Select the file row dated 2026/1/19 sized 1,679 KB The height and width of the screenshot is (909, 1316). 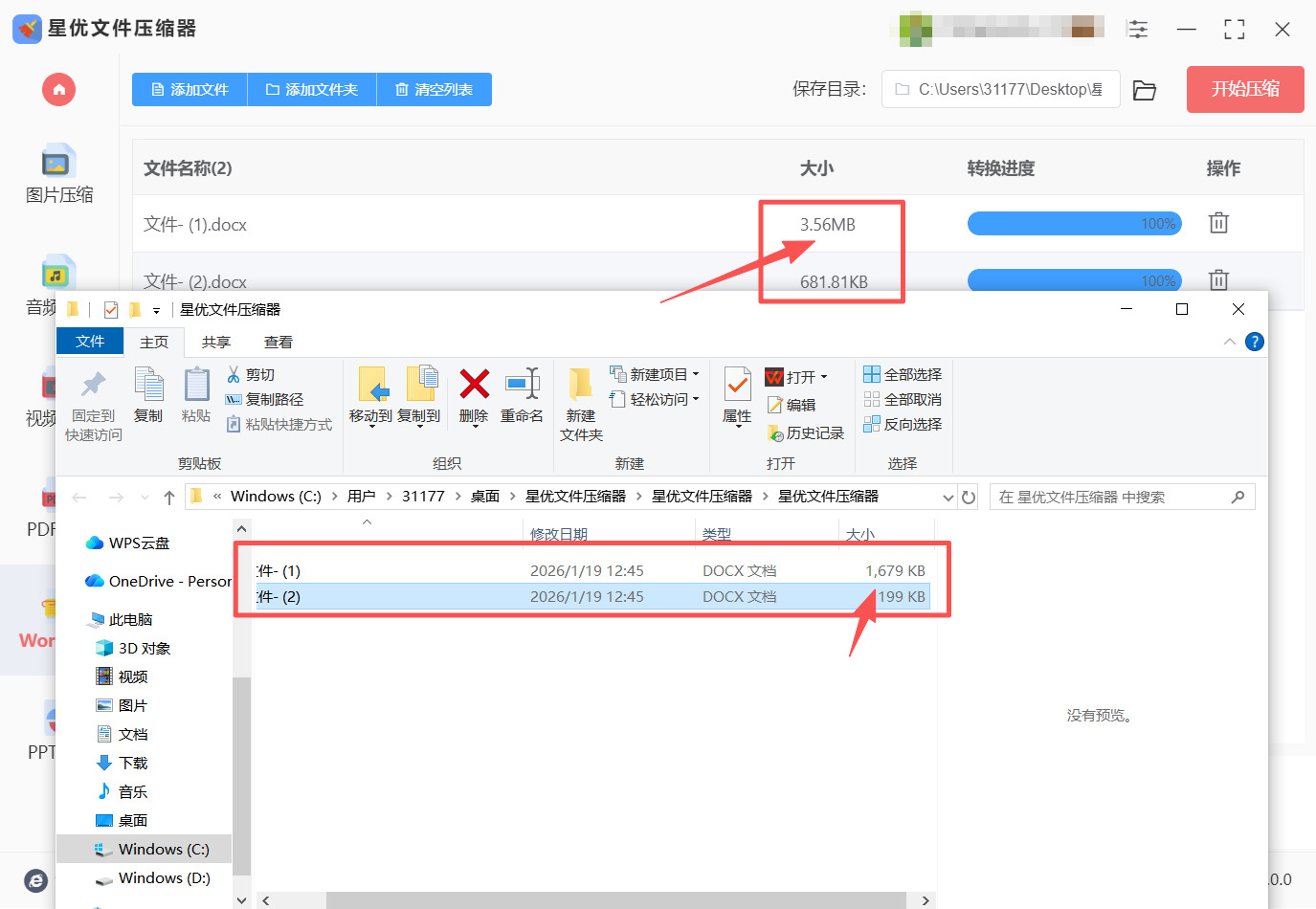593,571
